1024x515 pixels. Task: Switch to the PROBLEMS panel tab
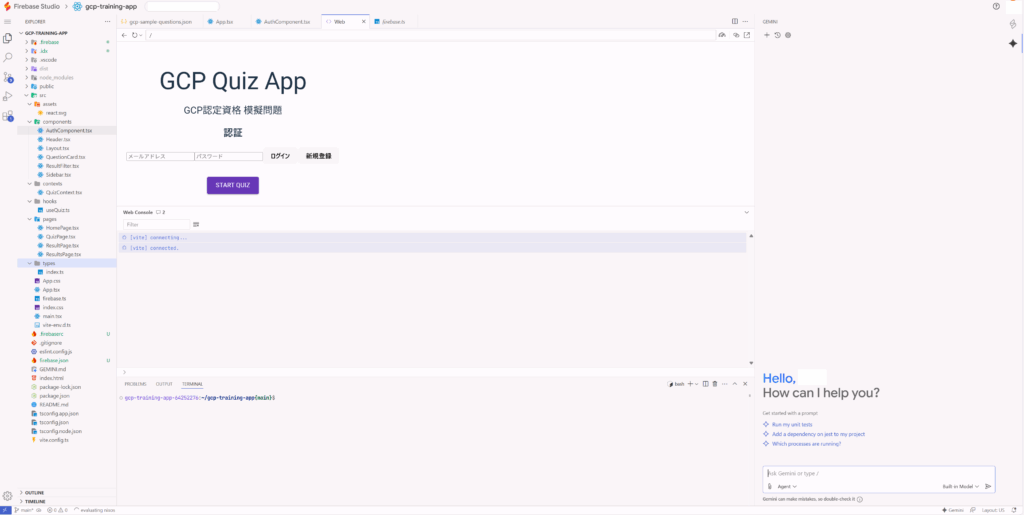point(135,384)
